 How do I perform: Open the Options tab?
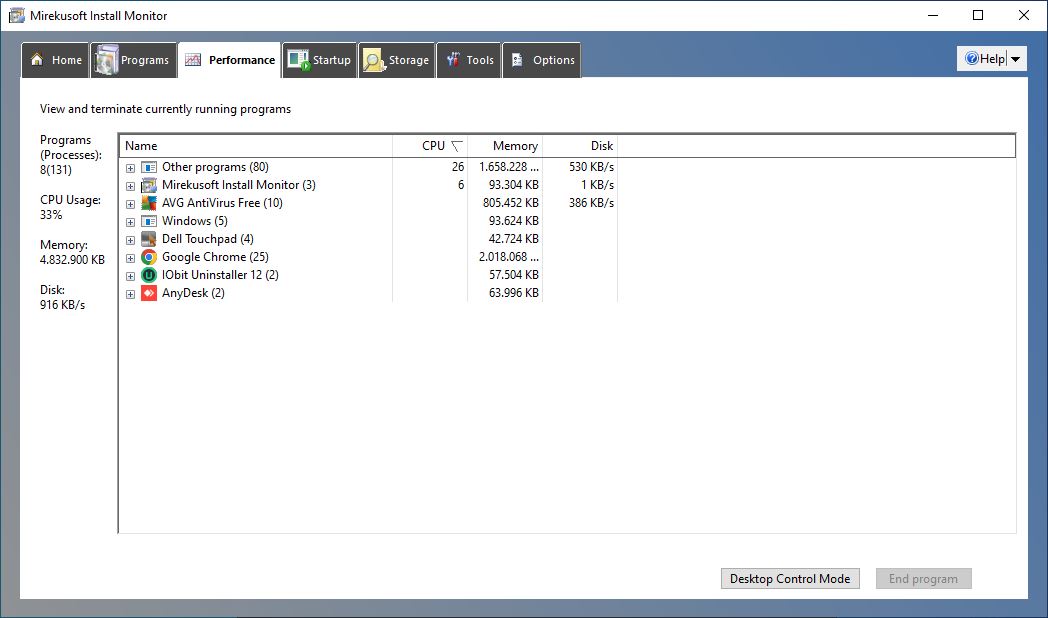542,60
